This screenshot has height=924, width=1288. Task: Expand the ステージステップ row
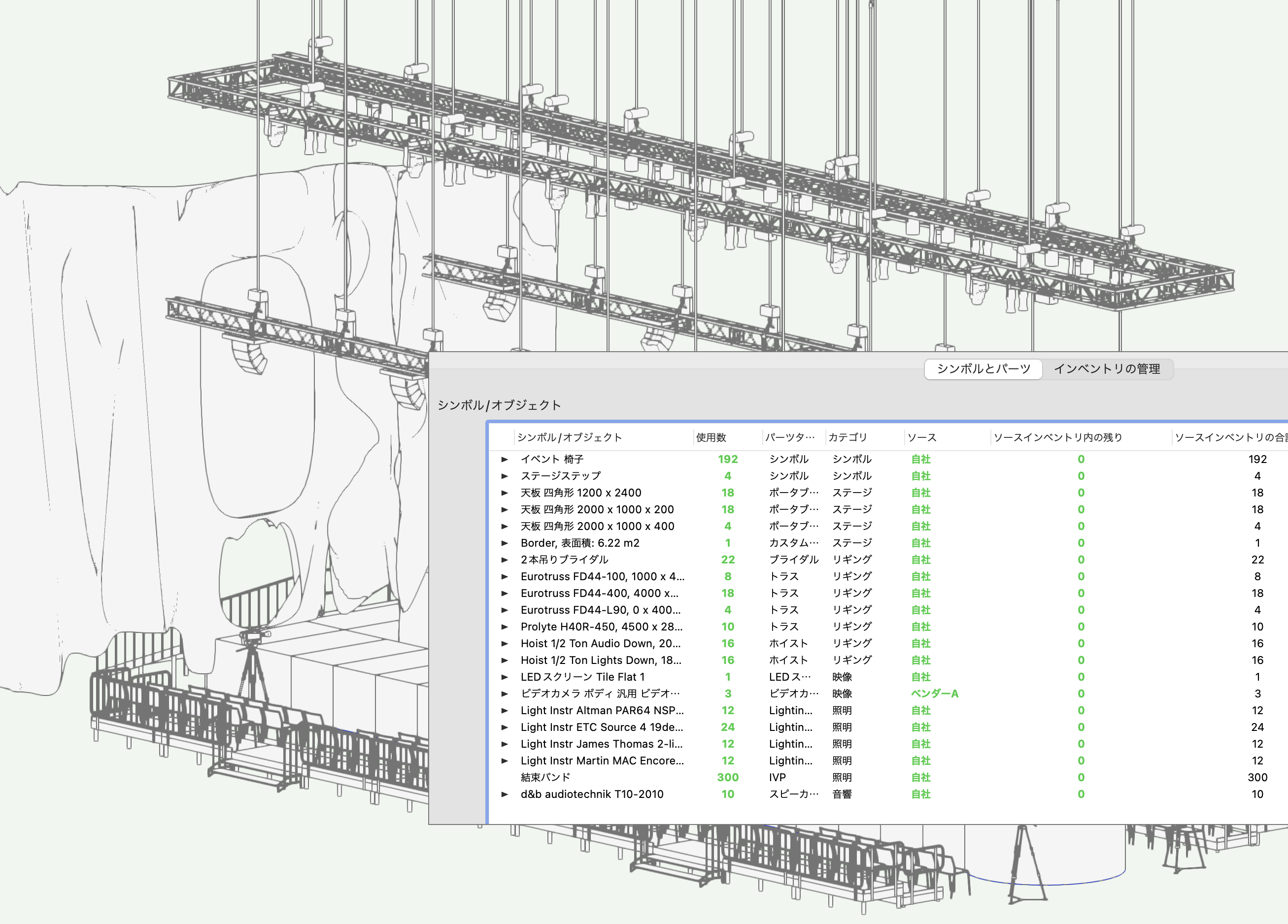(x=505, y=476)
